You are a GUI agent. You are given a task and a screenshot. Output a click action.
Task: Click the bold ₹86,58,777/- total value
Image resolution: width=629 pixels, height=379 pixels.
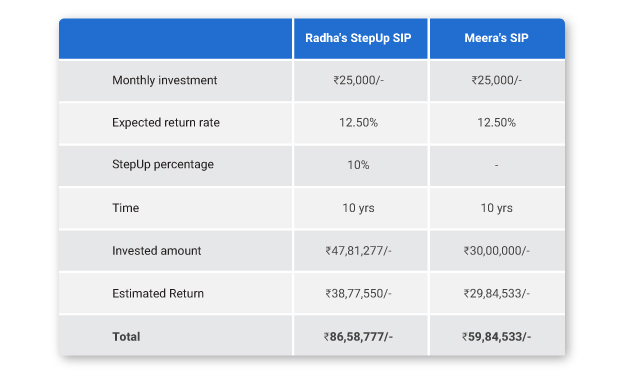pyautogui.click(x=358, y=336)
